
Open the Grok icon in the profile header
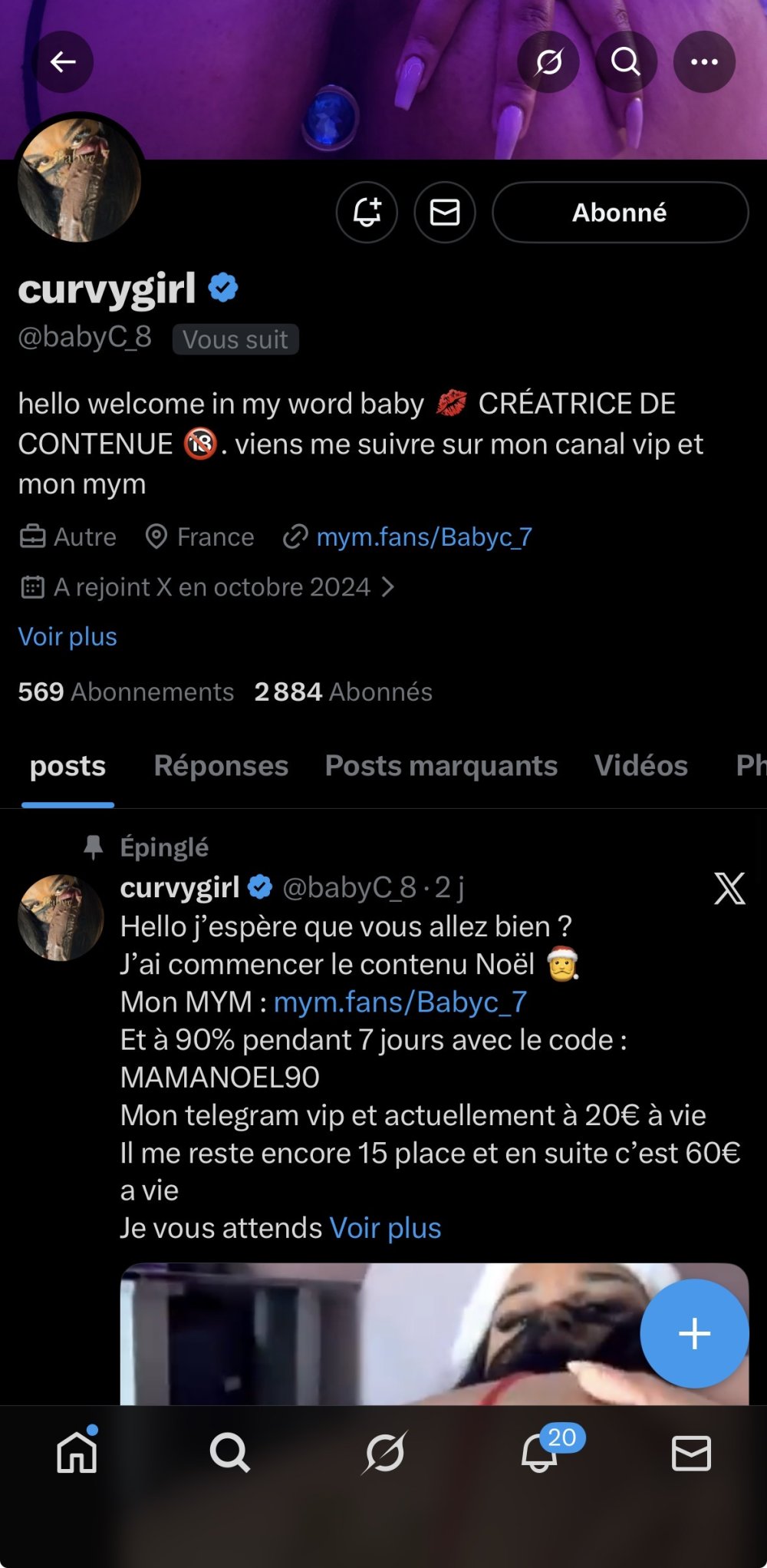[x=548, y=62]
